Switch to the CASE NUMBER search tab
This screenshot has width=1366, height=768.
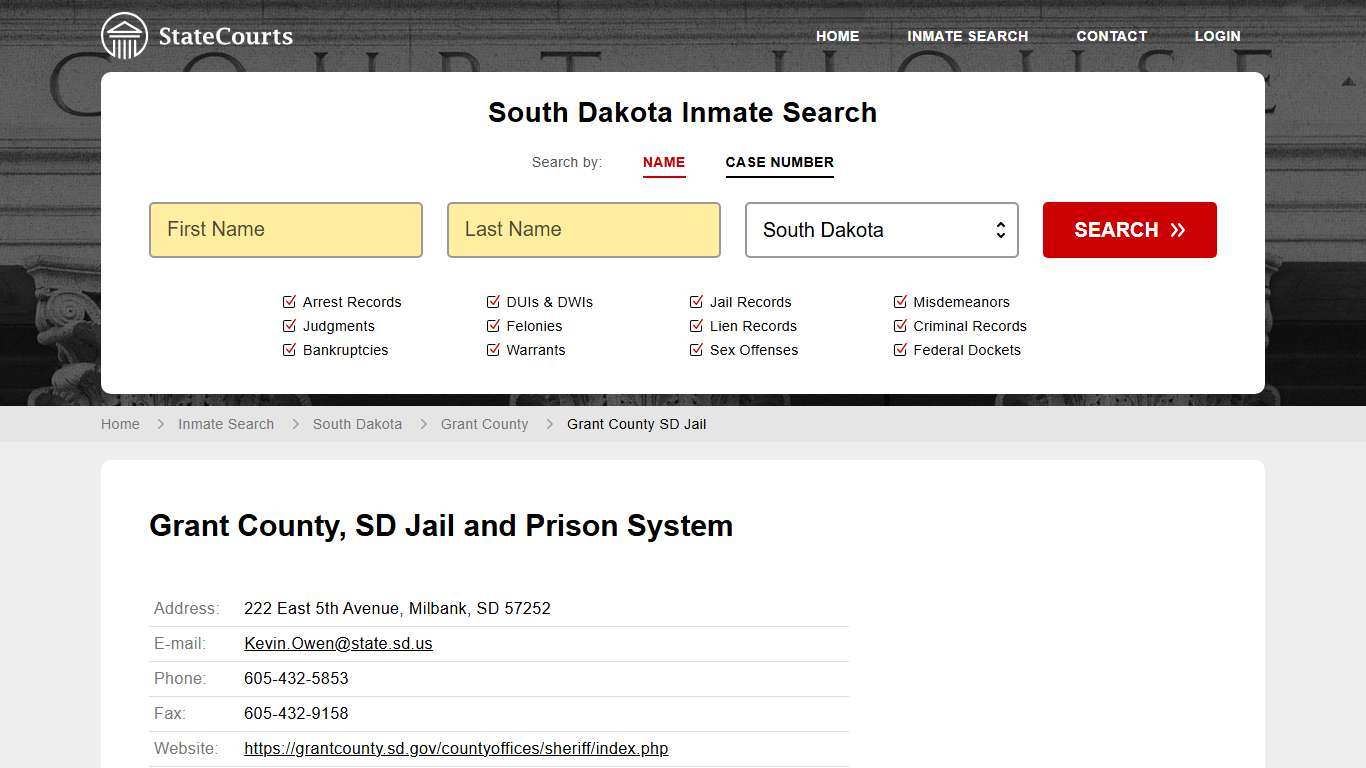779,162
